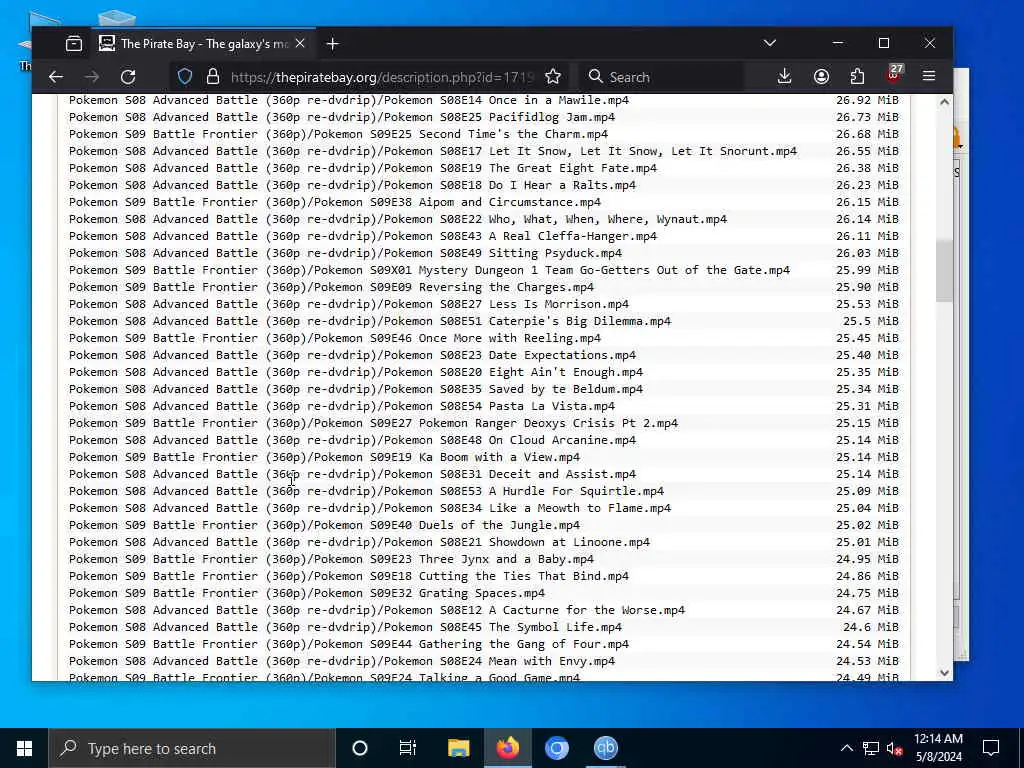
Task: Select row S08E19 The Great Eight Fate.mp4
Action: click(x=483, y=168)
